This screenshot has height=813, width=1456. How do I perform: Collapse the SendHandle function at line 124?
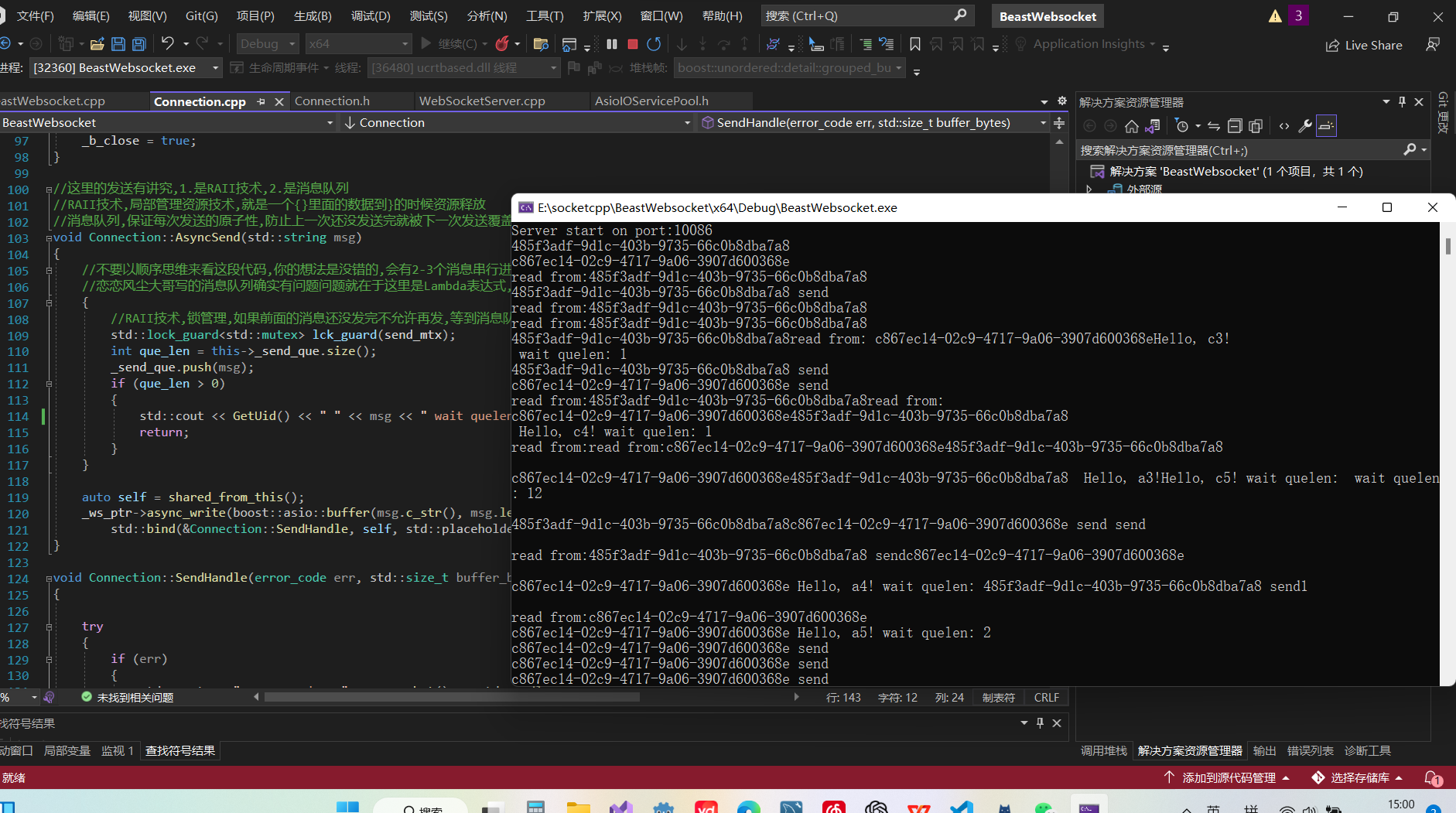pyautogui.click(x=49, y=579)
